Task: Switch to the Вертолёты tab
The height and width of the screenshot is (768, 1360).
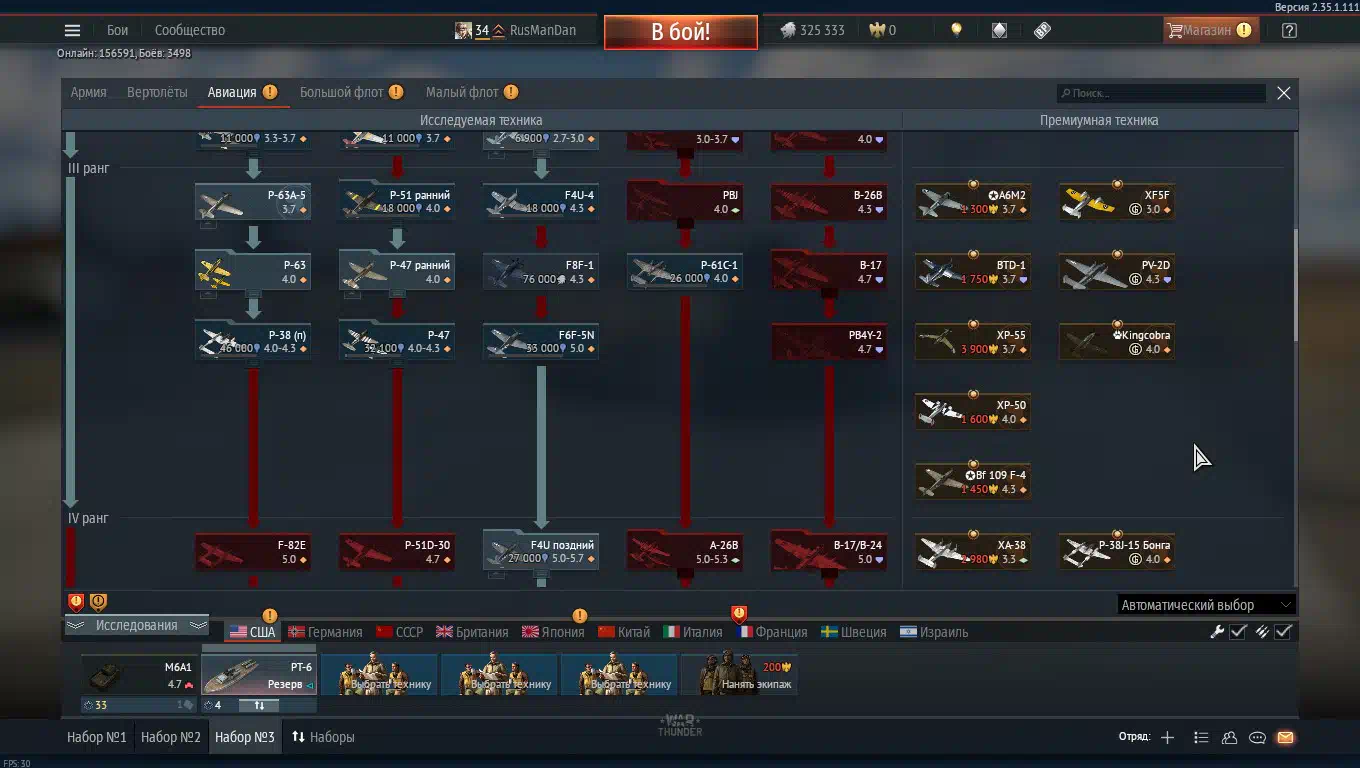Action: pyautogui.click(x=157, y=92)
